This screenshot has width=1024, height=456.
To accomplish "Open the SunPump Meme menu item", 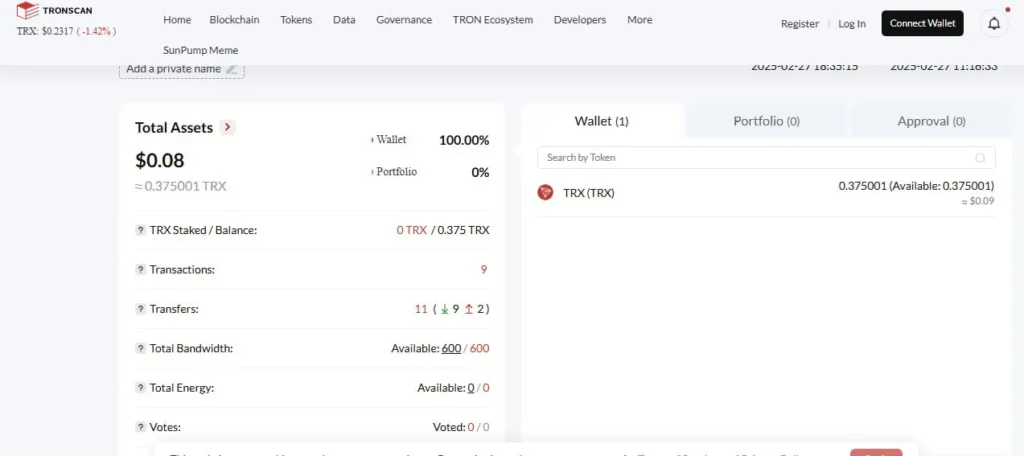I will coord(200,50).
